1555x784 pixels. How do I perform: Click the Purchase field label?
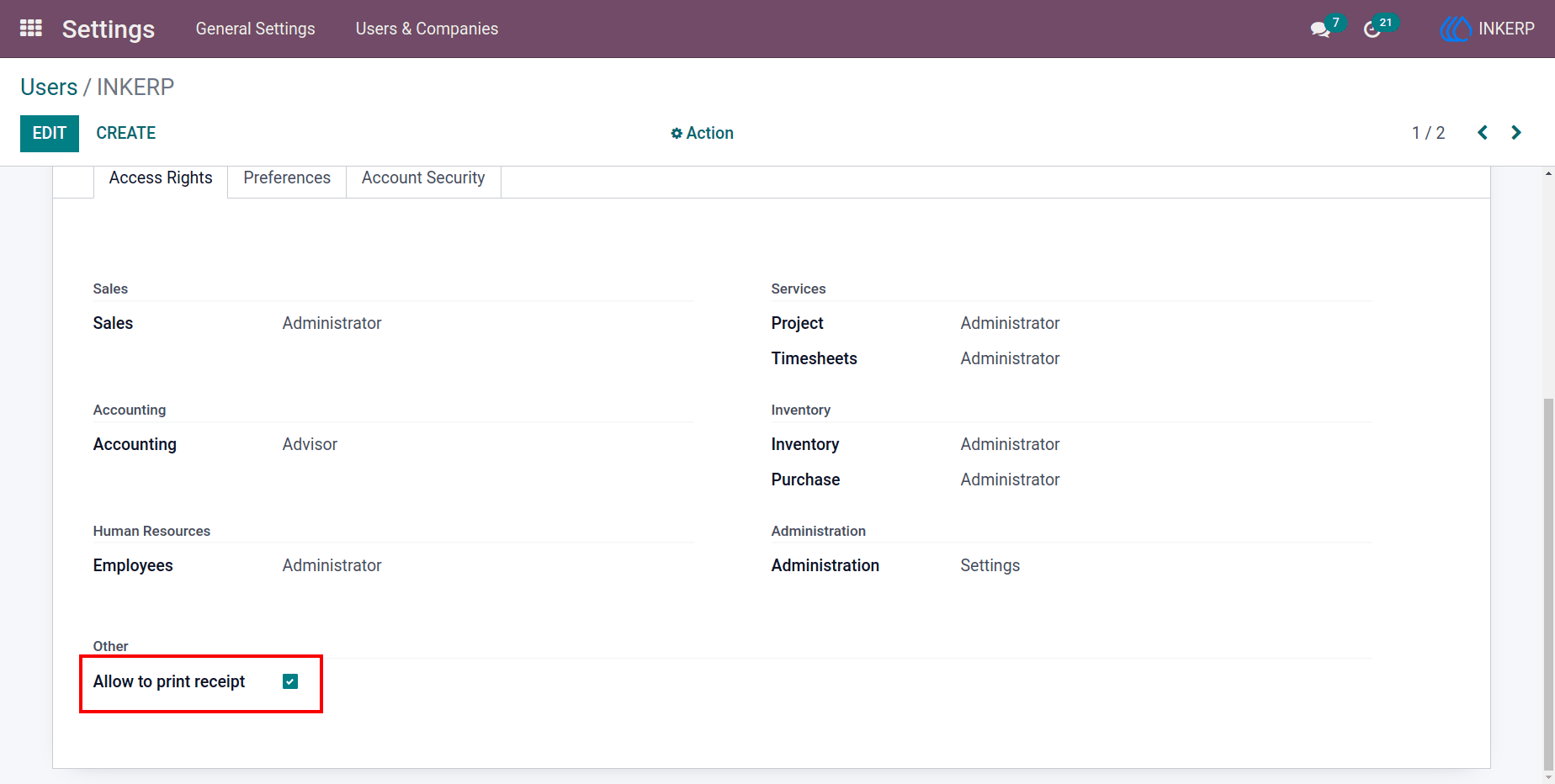pyautogui.click(x=806, y=479)
